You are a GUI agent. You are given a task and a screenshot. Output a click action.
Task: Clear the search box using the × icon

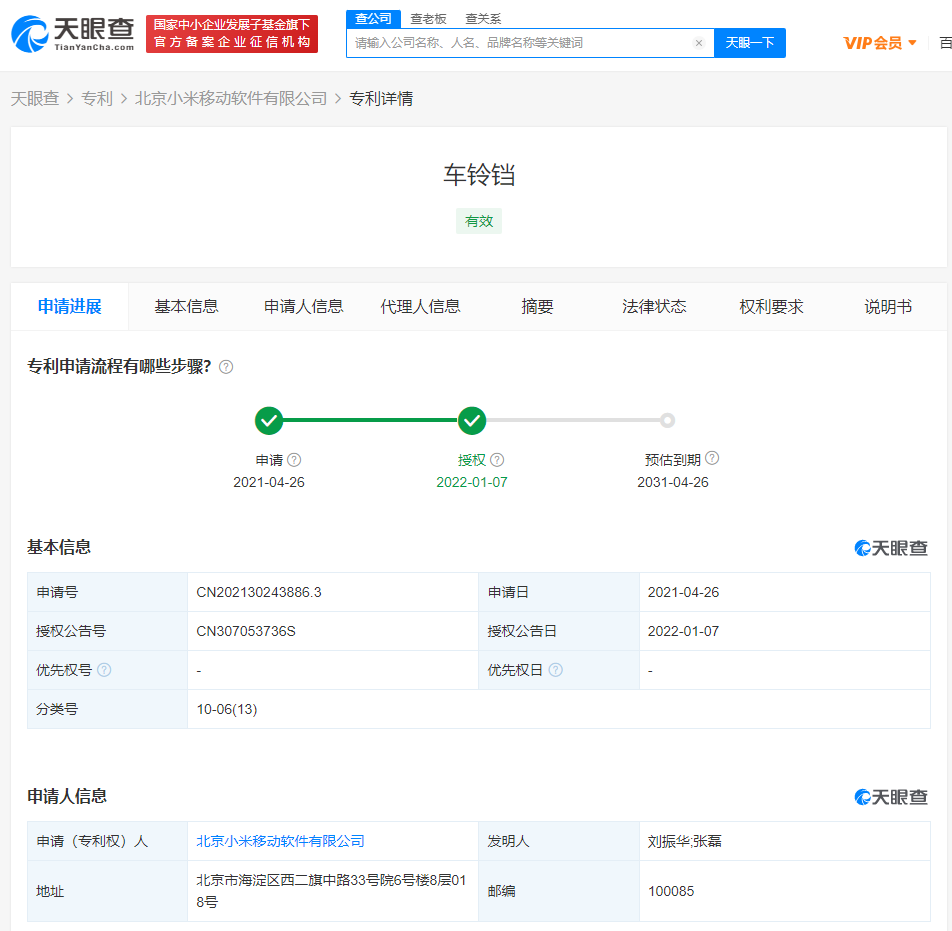(699, 43)
